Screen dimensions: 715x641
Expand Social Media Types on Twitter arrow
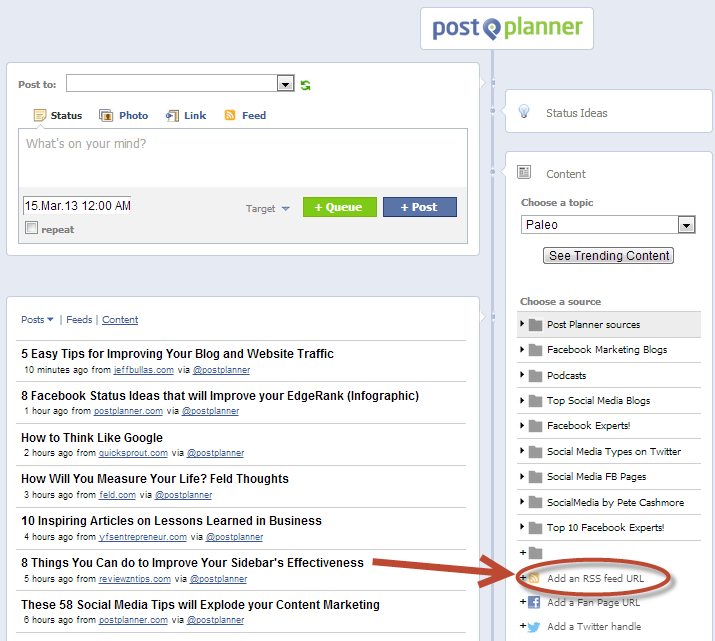(522, 451)
